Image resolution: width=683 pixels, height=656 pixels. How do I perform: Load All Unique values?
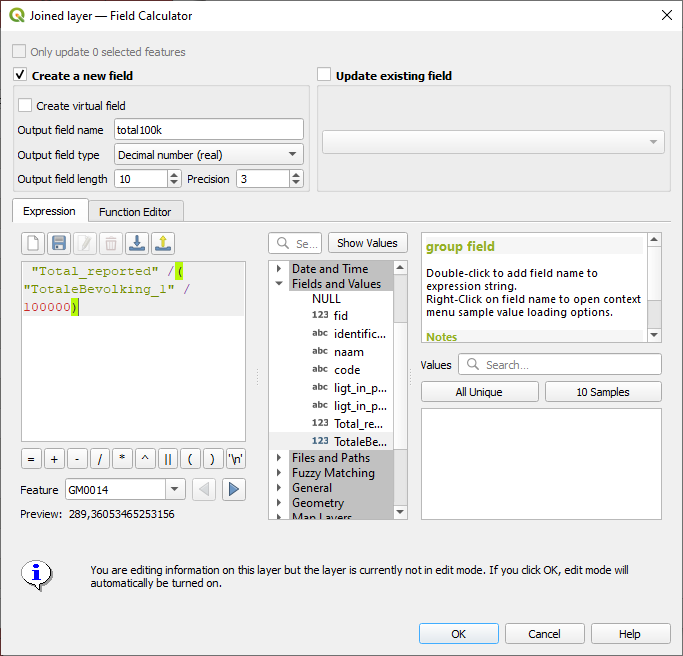pyautogui.click(x=479, y=392)
